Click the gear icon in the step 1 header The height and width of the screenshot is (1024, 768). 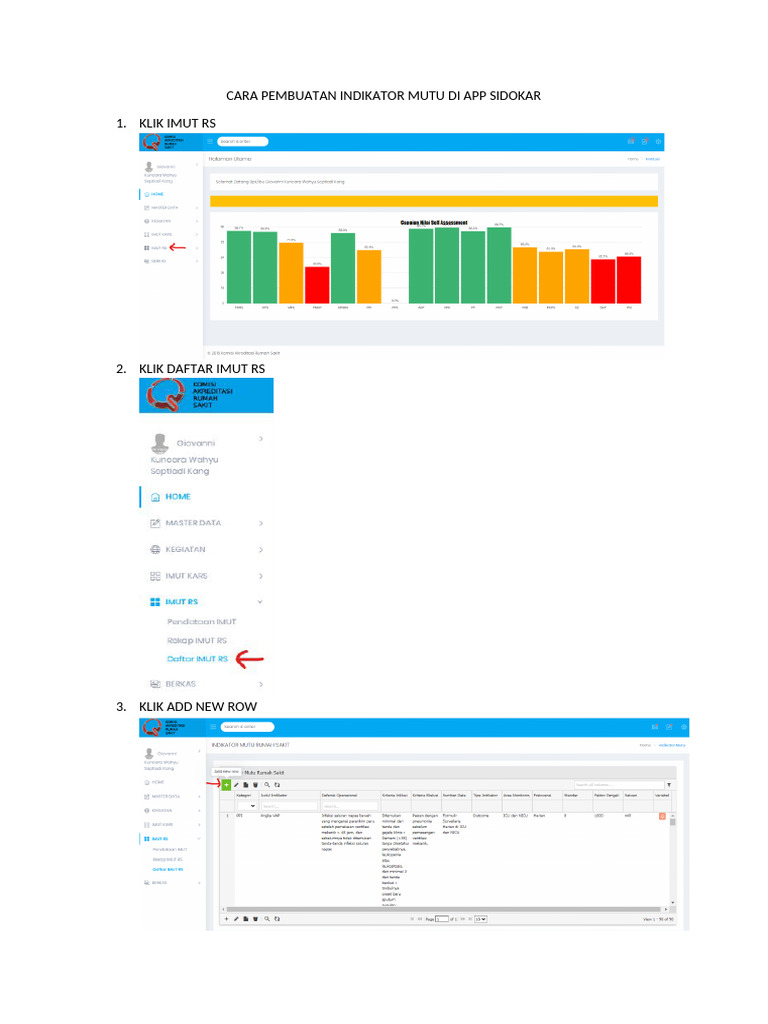tap(659, 141)
